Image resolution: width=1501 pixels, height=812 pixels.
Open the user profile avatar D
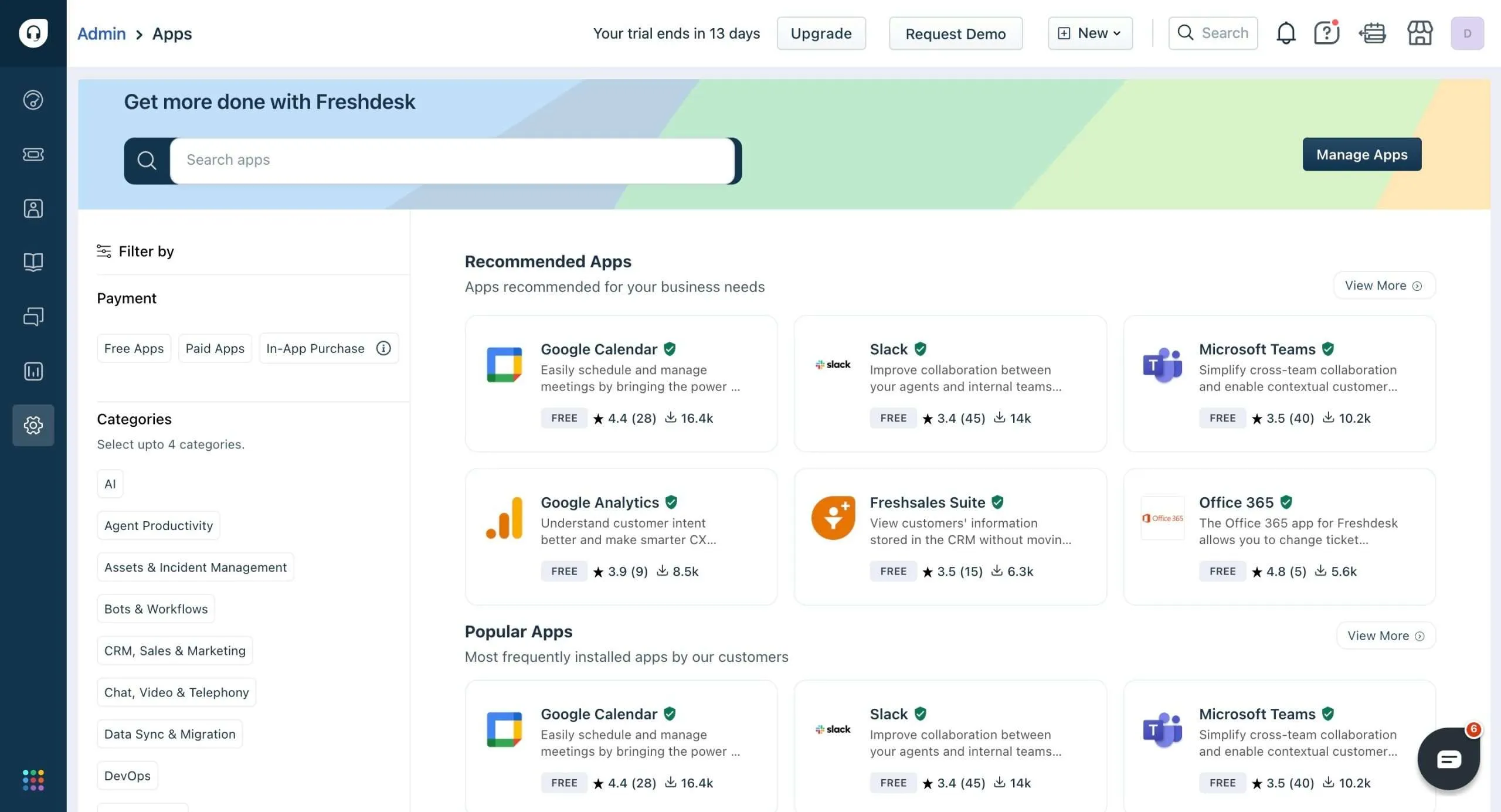(x=1467, y=33)
